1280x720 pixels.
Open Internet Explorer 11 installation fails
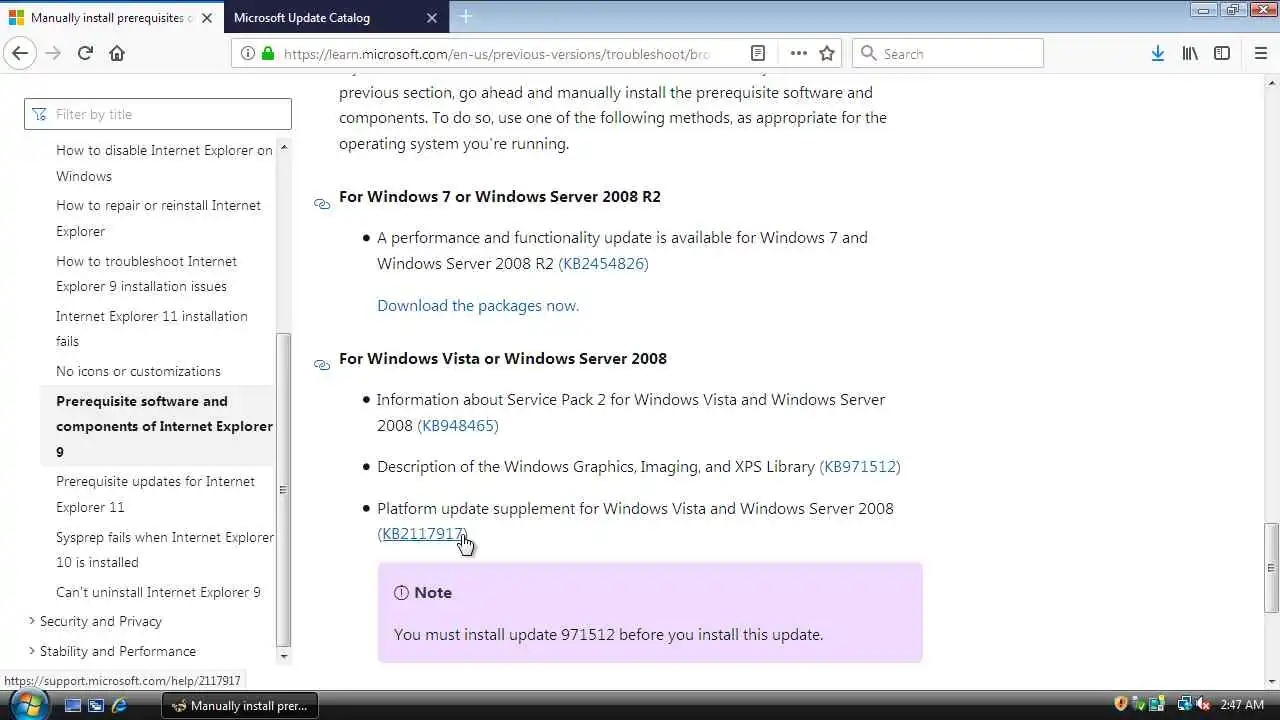(152, 328)
